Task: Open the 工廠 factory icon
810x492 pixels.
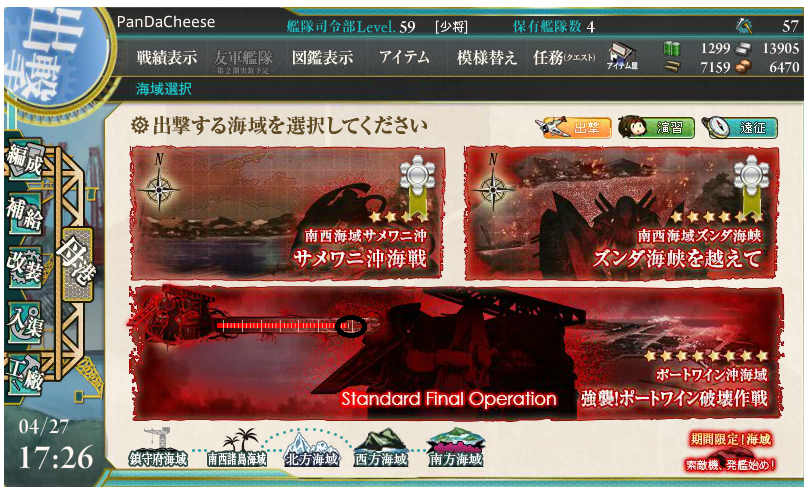Action: [x=24, y=374]
